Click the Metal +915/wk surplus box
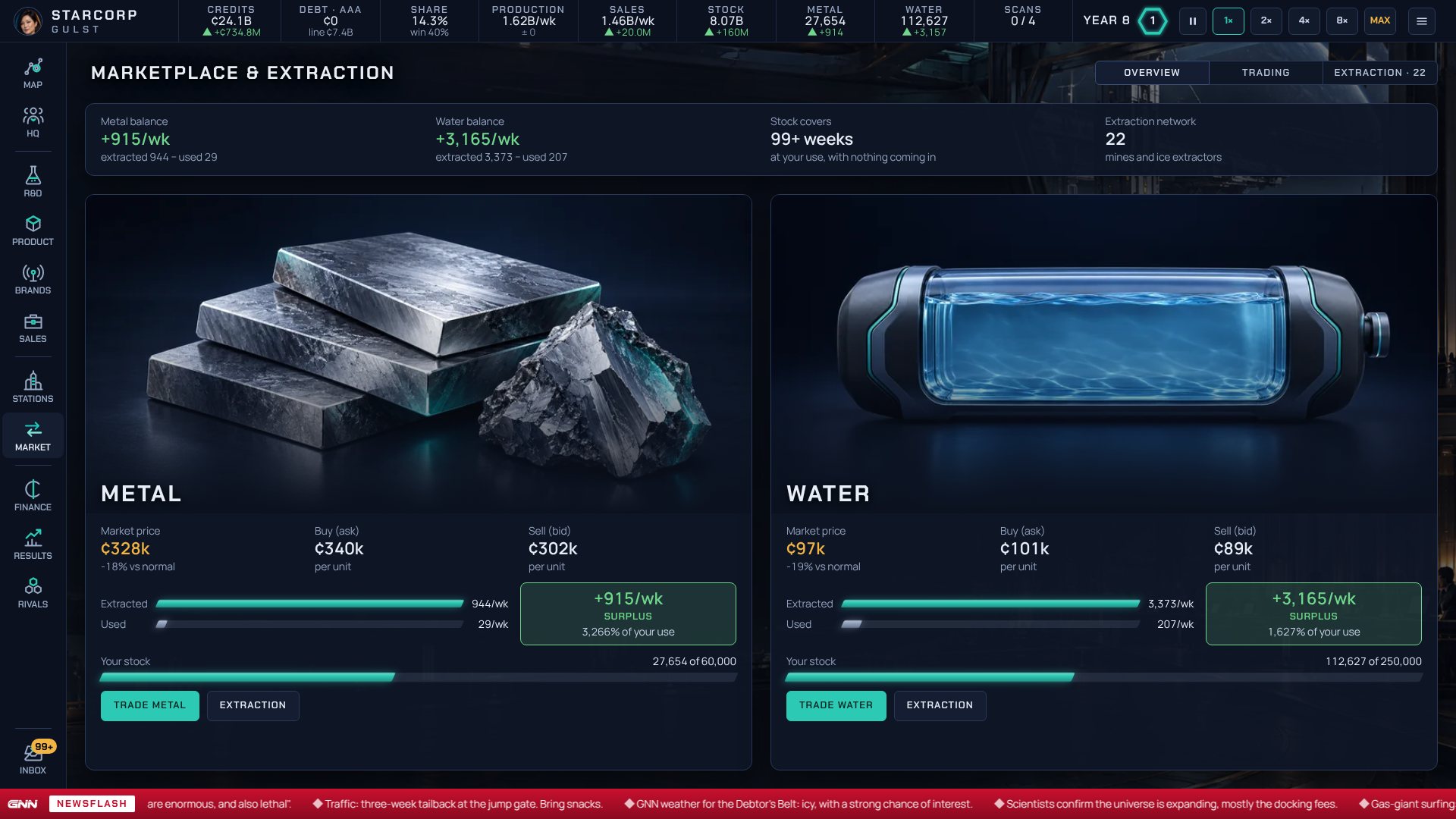 628,613
